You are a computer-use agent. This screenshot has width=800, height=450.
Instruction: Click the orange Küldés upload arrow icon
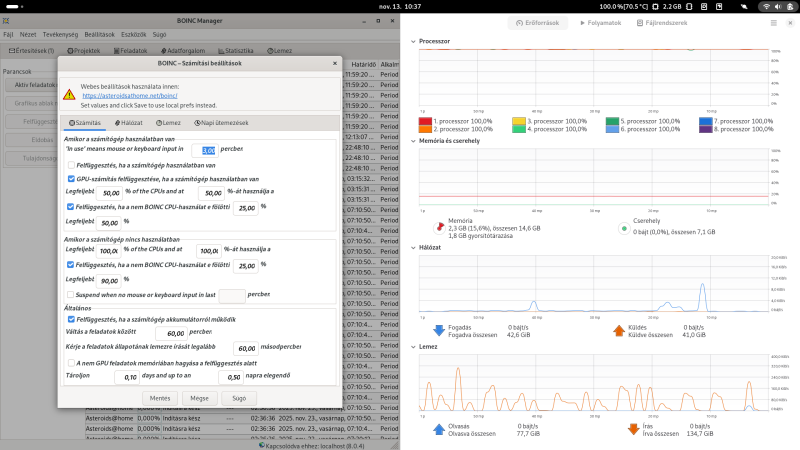coord(618,331)
